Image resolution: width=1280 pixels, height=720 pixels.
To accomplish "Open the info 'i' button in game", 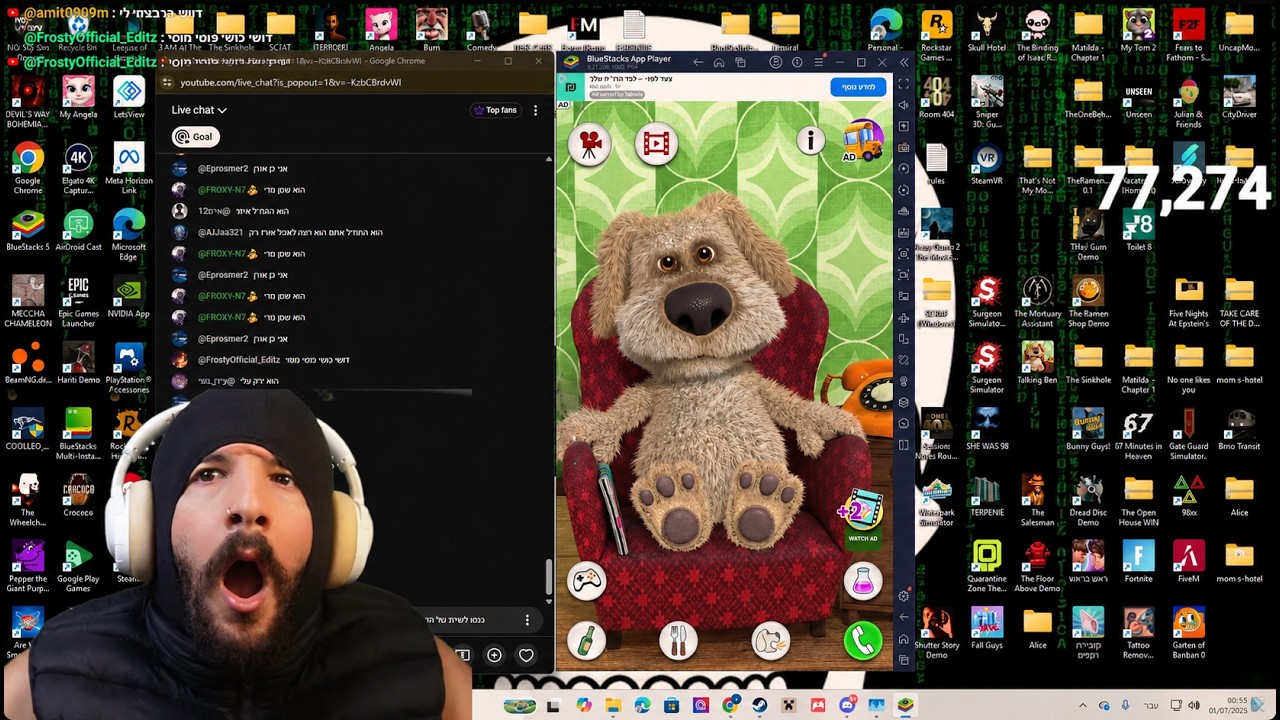I will (810, 141).
